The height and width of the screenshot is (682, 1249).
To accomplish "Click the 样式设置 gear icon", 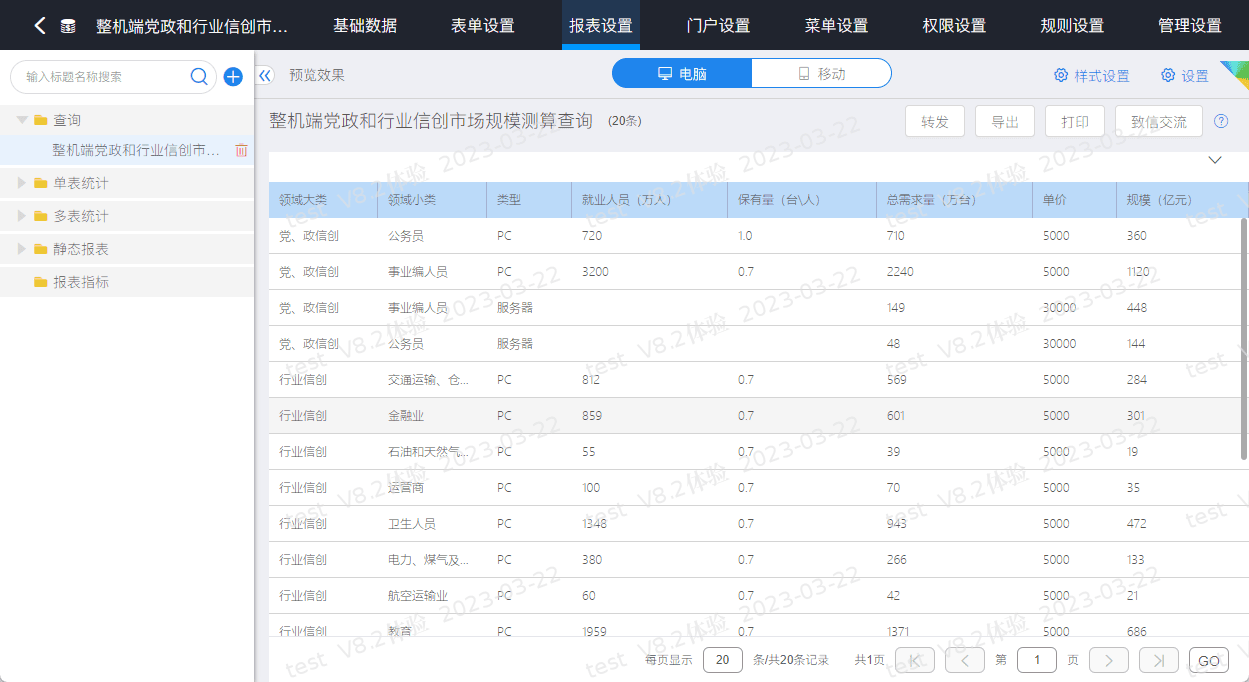I will click(x=1061, y=75).
